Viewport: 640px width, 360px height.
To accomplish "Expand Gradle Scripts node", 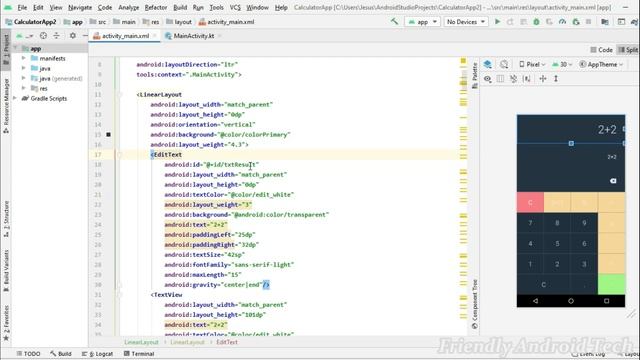I will pos(15,98).
